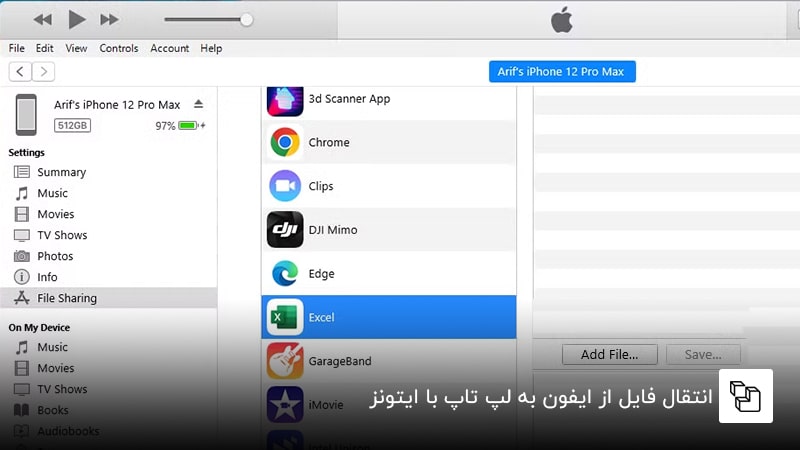Click the play button

click(x=77, y=19)
